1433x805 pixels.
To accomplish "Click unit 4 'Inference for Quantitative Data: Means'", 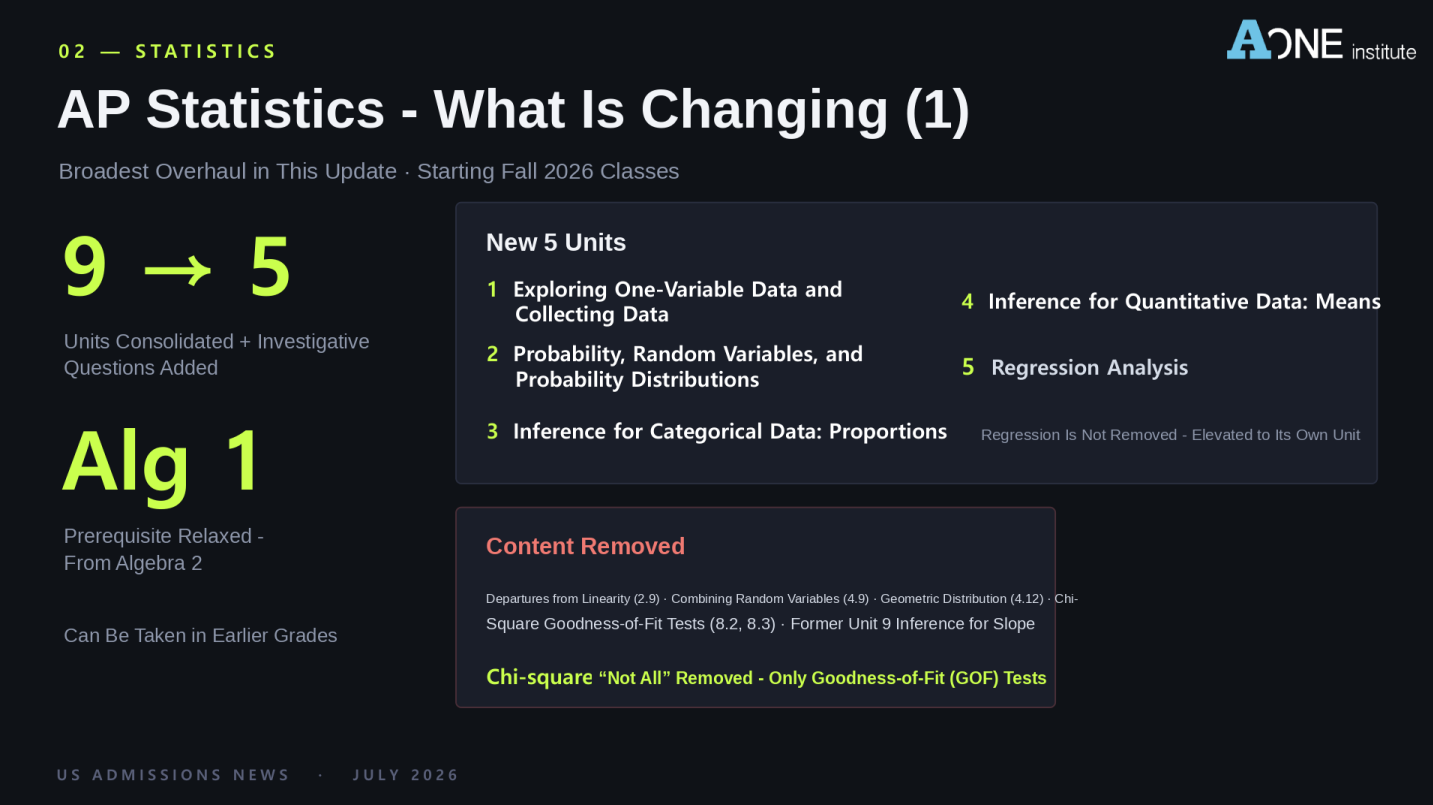I will coord(1171,301).
